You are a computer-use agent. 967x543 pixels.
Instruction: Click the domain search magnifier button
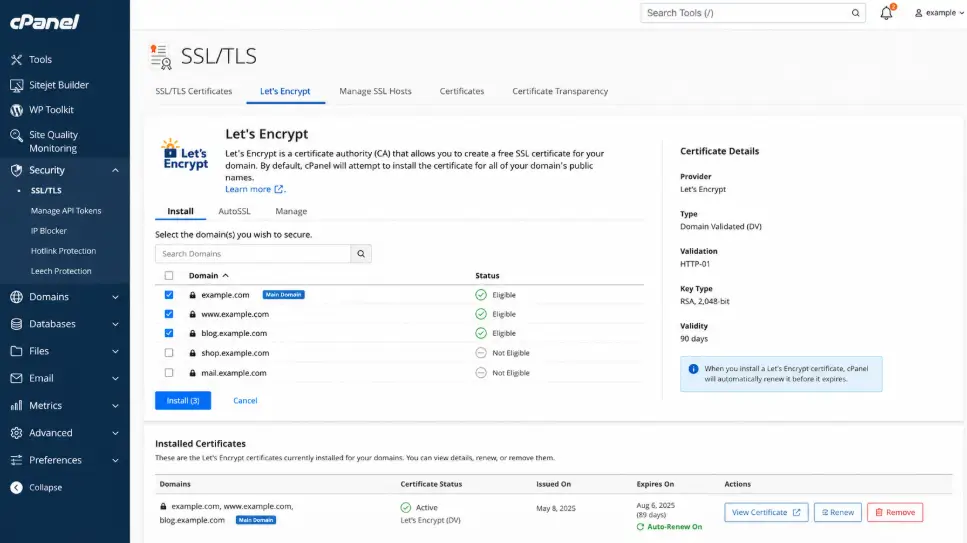tap(361, 254)
